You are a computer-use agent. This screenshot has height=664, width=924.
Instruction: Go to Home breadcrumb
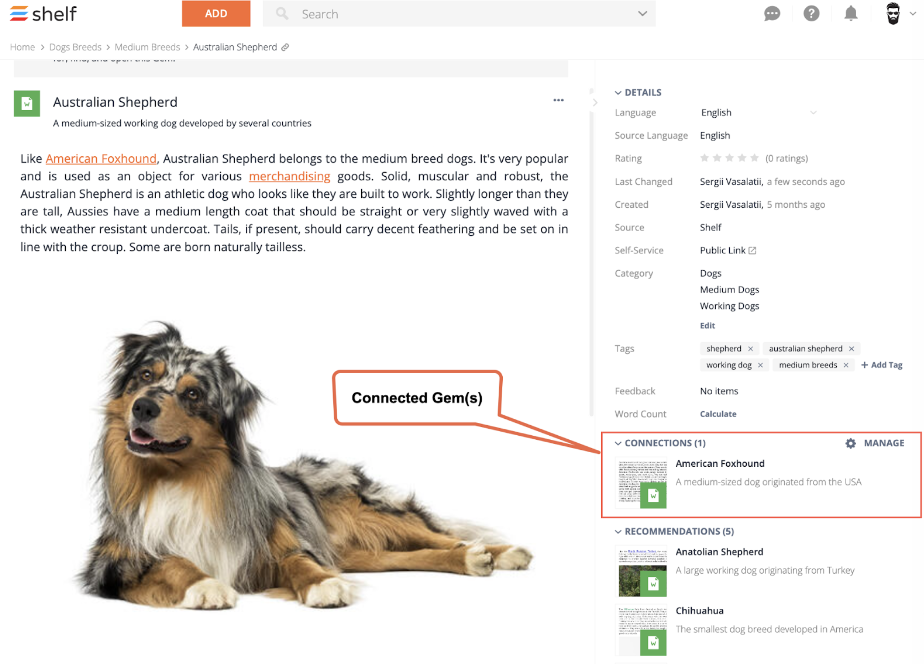coord(22,47)
